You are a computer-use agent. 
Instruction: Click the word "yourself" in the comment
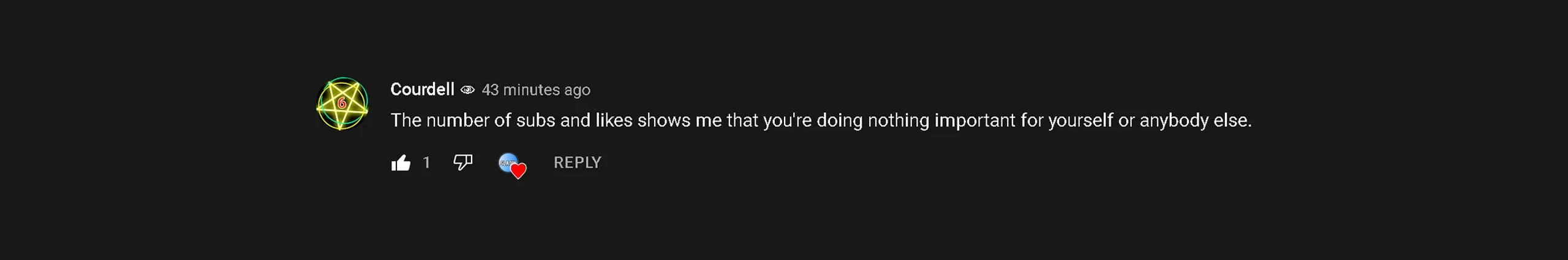(1080, 120)
